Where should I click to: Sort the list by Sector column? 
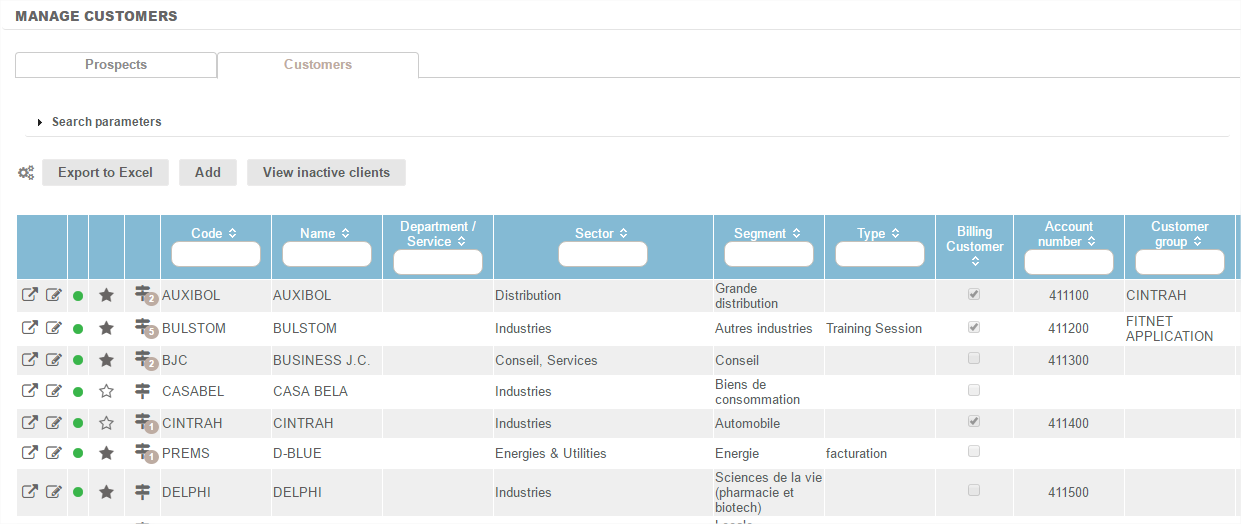(602, 233)
